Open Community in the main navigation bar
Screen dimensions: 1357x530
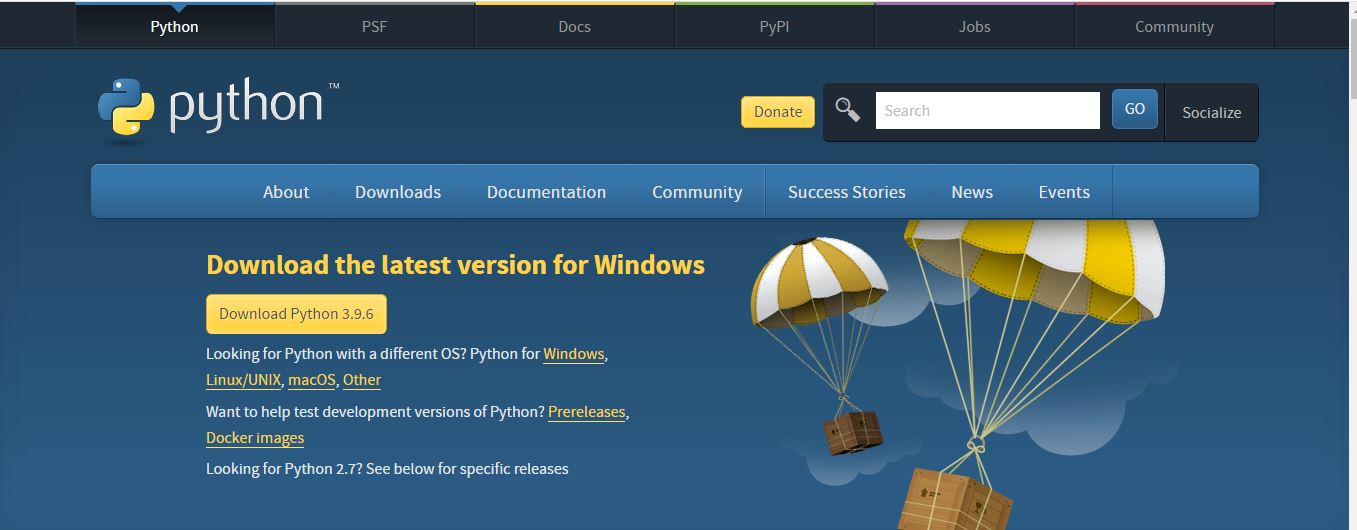point(697,192)
